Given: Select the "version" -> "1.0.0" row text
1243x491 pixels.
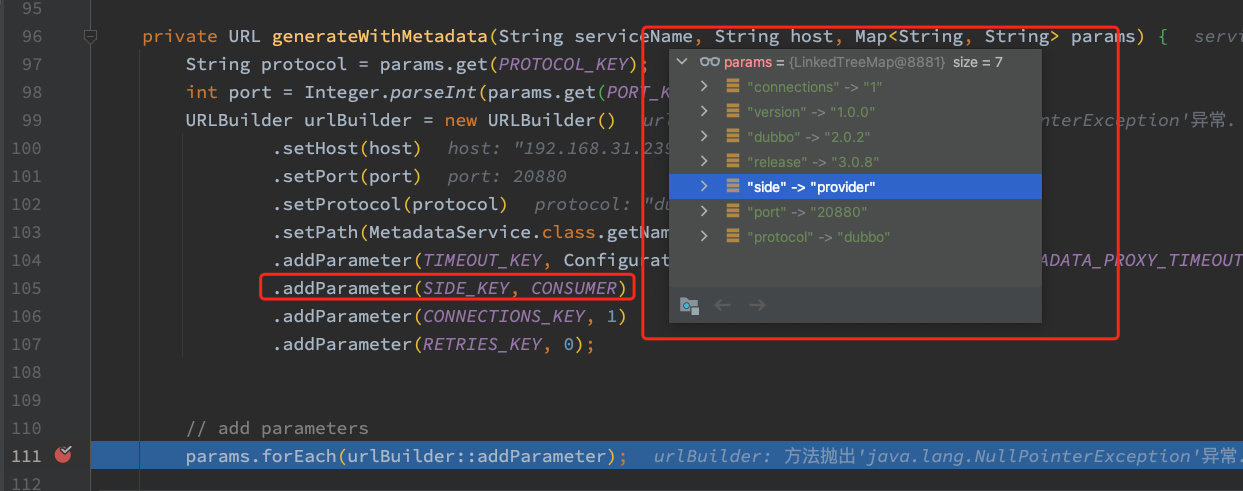Looking at the screenshot, I should point(811,112).
